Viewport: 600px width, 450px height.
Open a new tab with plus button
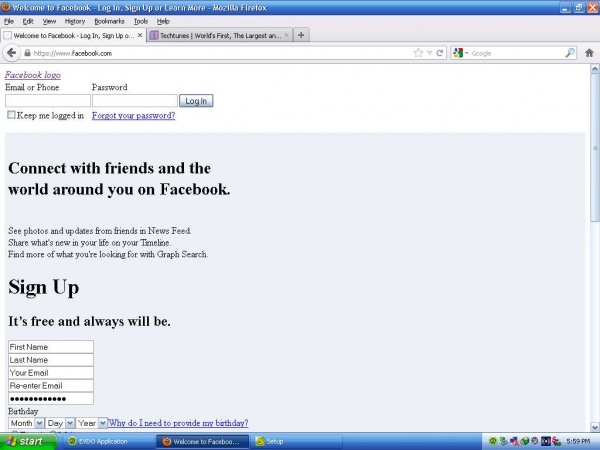(x=301, y=35)
